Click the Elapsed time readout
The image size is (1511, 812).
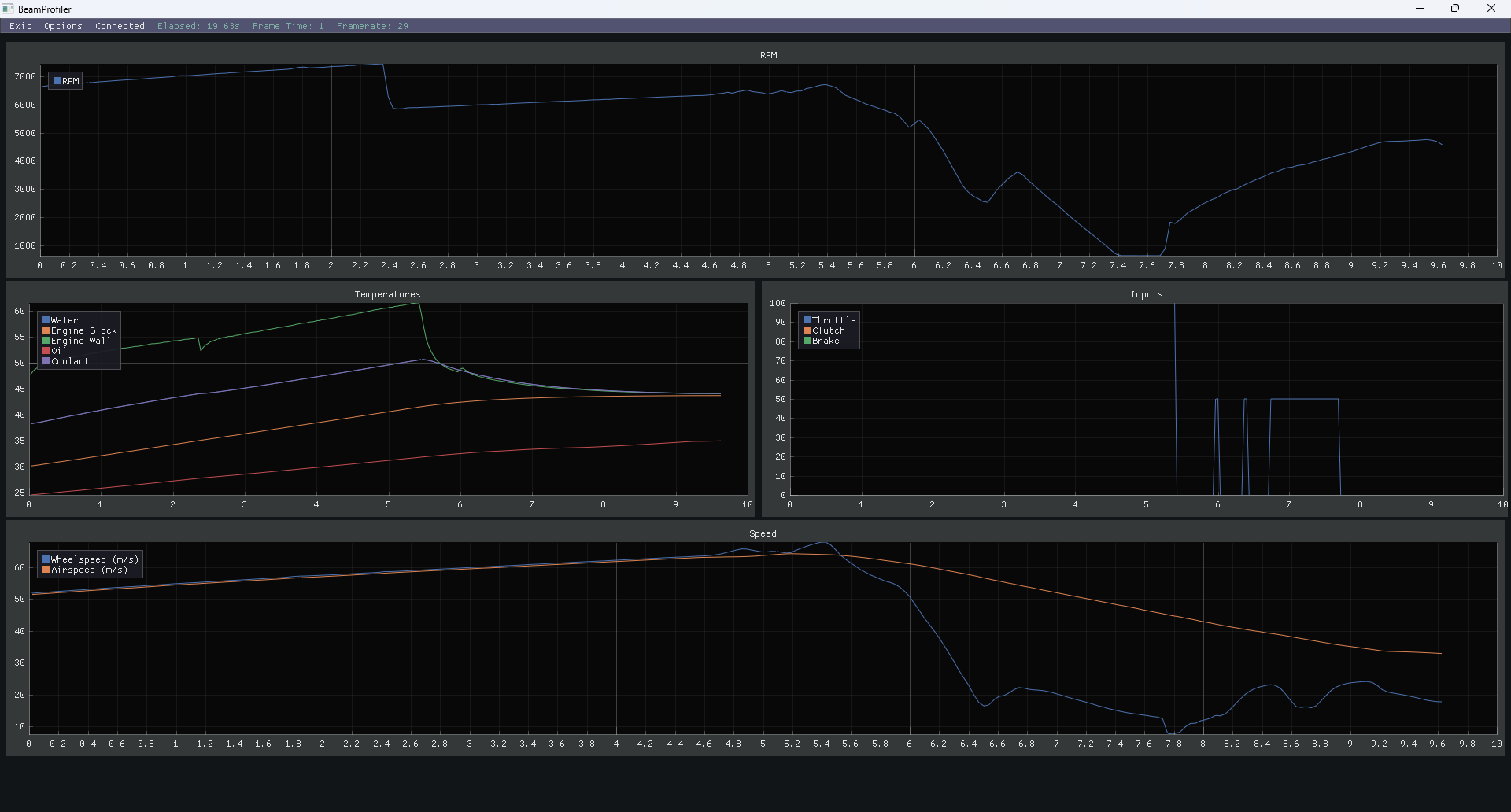198,26
